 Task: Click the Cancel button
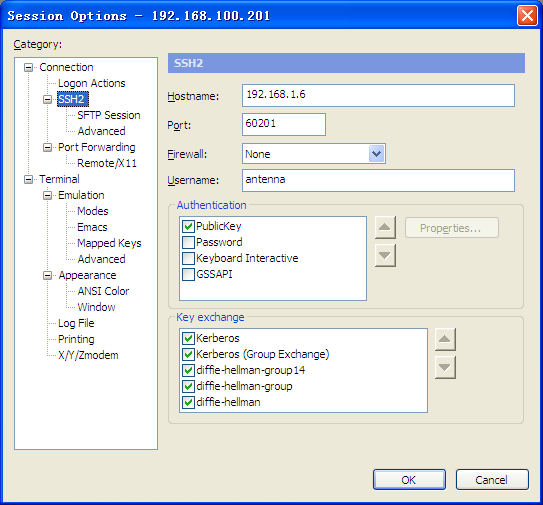click(492, 480)
